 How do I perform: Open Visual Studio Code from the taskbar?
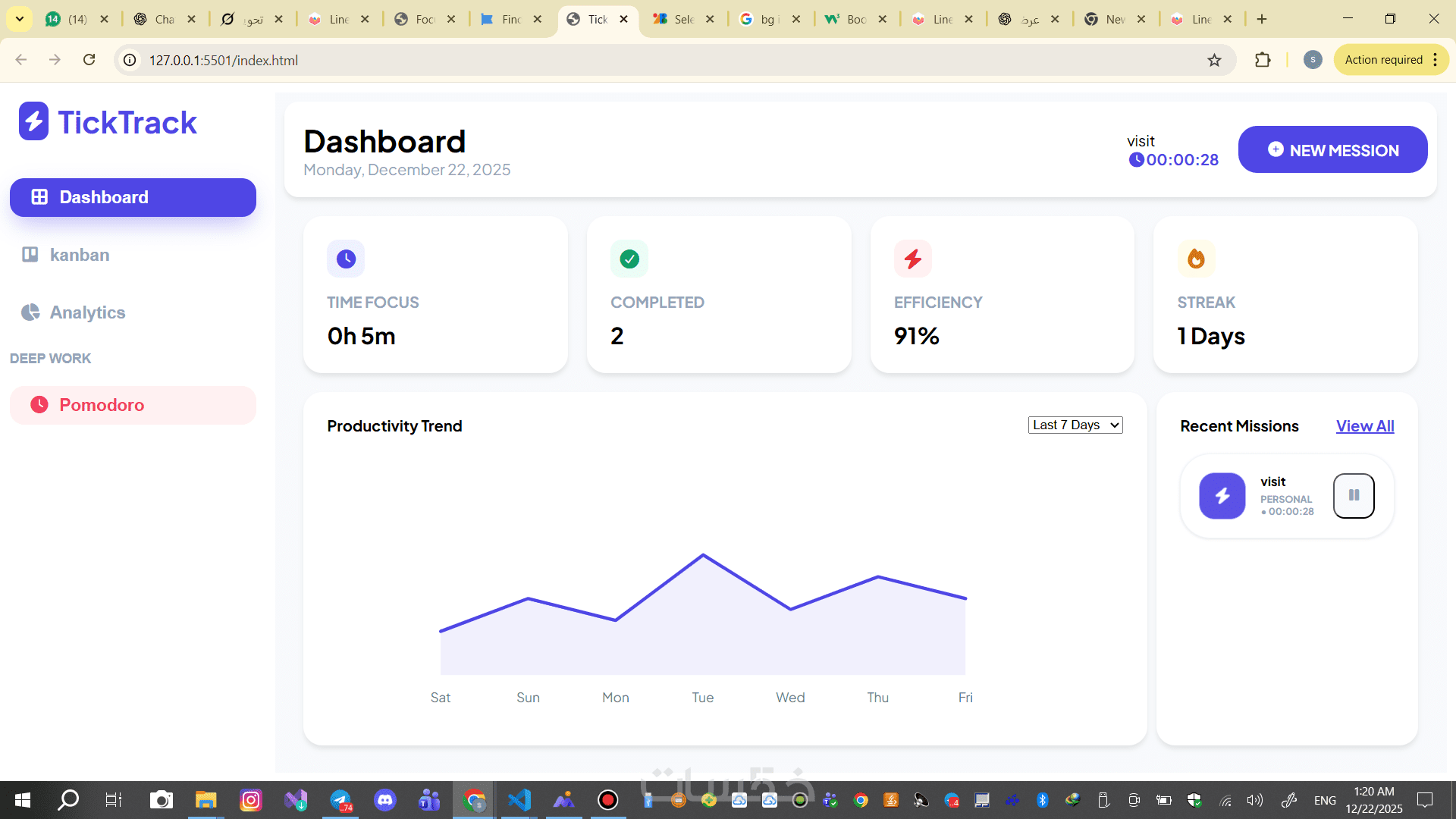click(x=519, y=800)
